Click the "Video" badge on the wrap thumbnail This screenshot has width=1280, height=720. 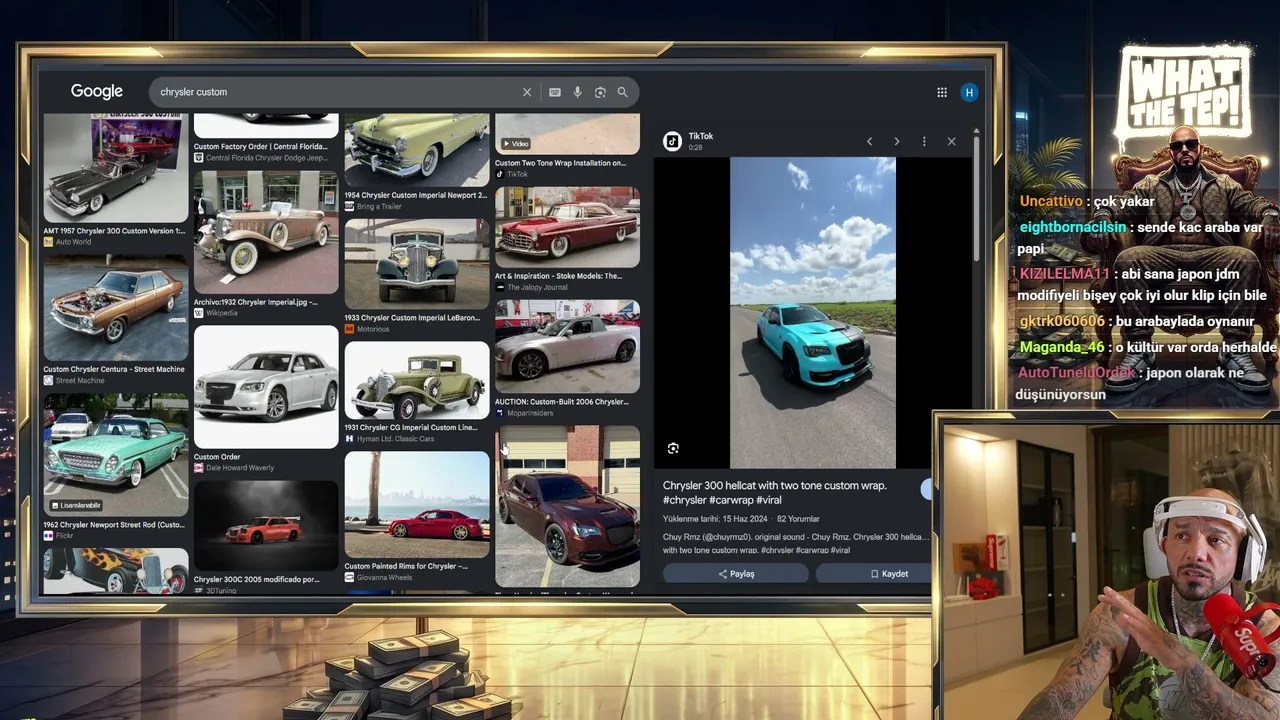click(515, 144)
